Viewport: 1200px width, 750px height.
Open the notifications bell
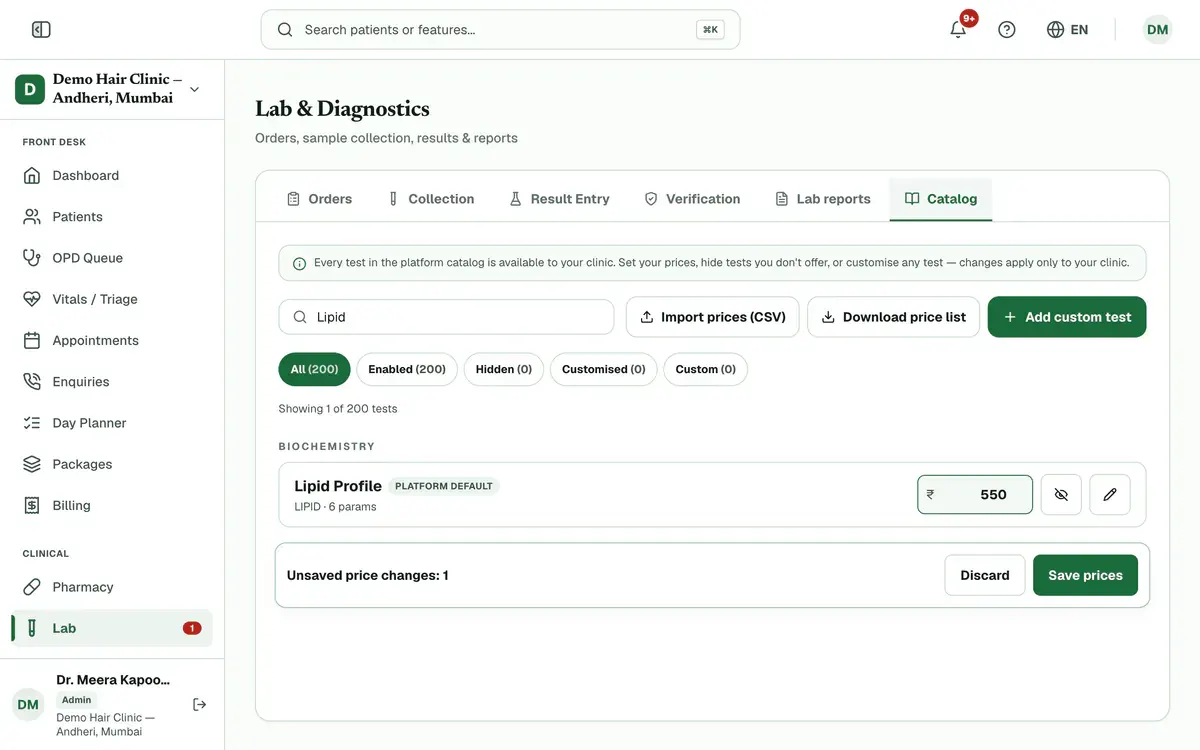point(958,30)
